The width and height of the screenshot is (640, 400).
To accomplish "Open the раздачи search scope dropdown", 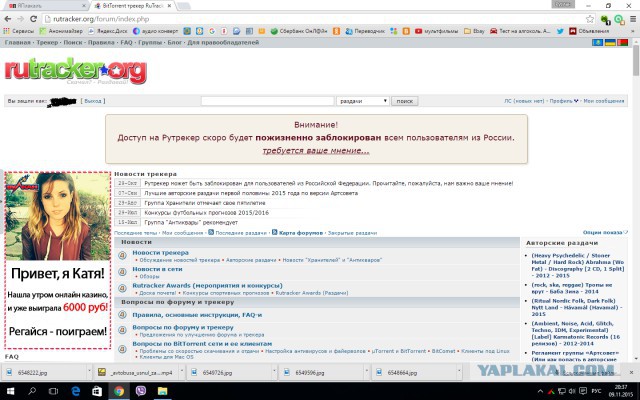I will 362,101.
